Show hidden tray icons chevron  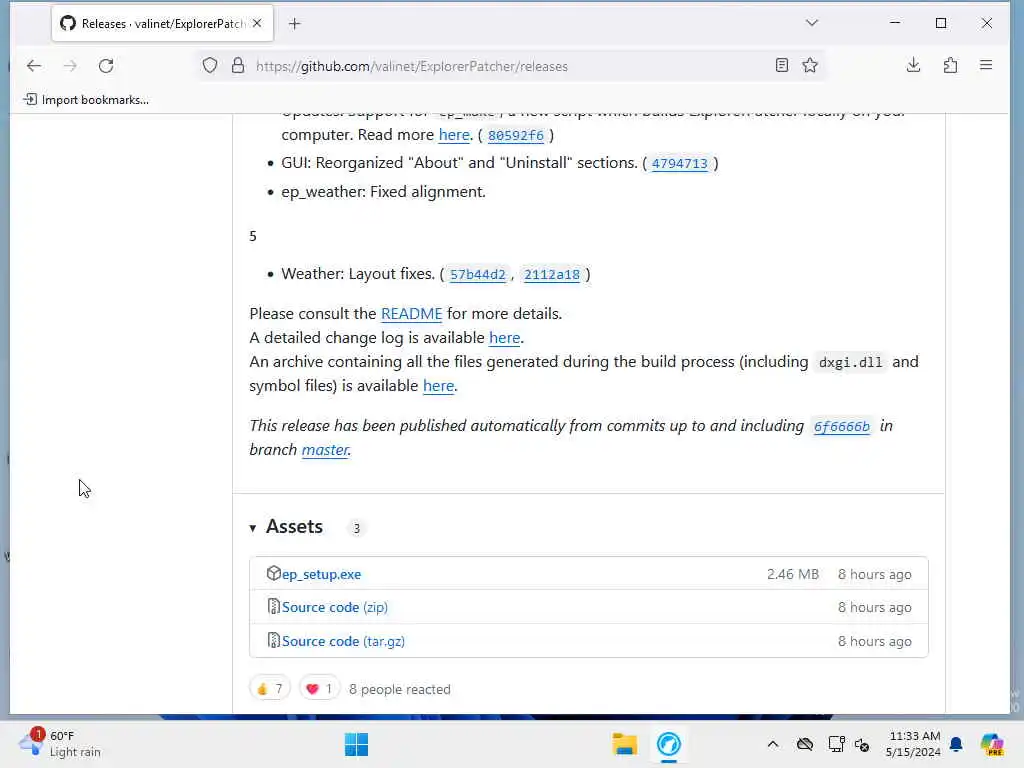[x=773, y=744]
